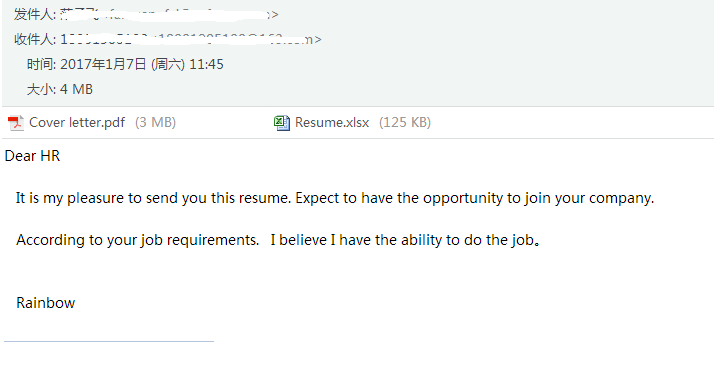Select the 发件人 sender label
714x380 pixels.
tap(35, 15)
